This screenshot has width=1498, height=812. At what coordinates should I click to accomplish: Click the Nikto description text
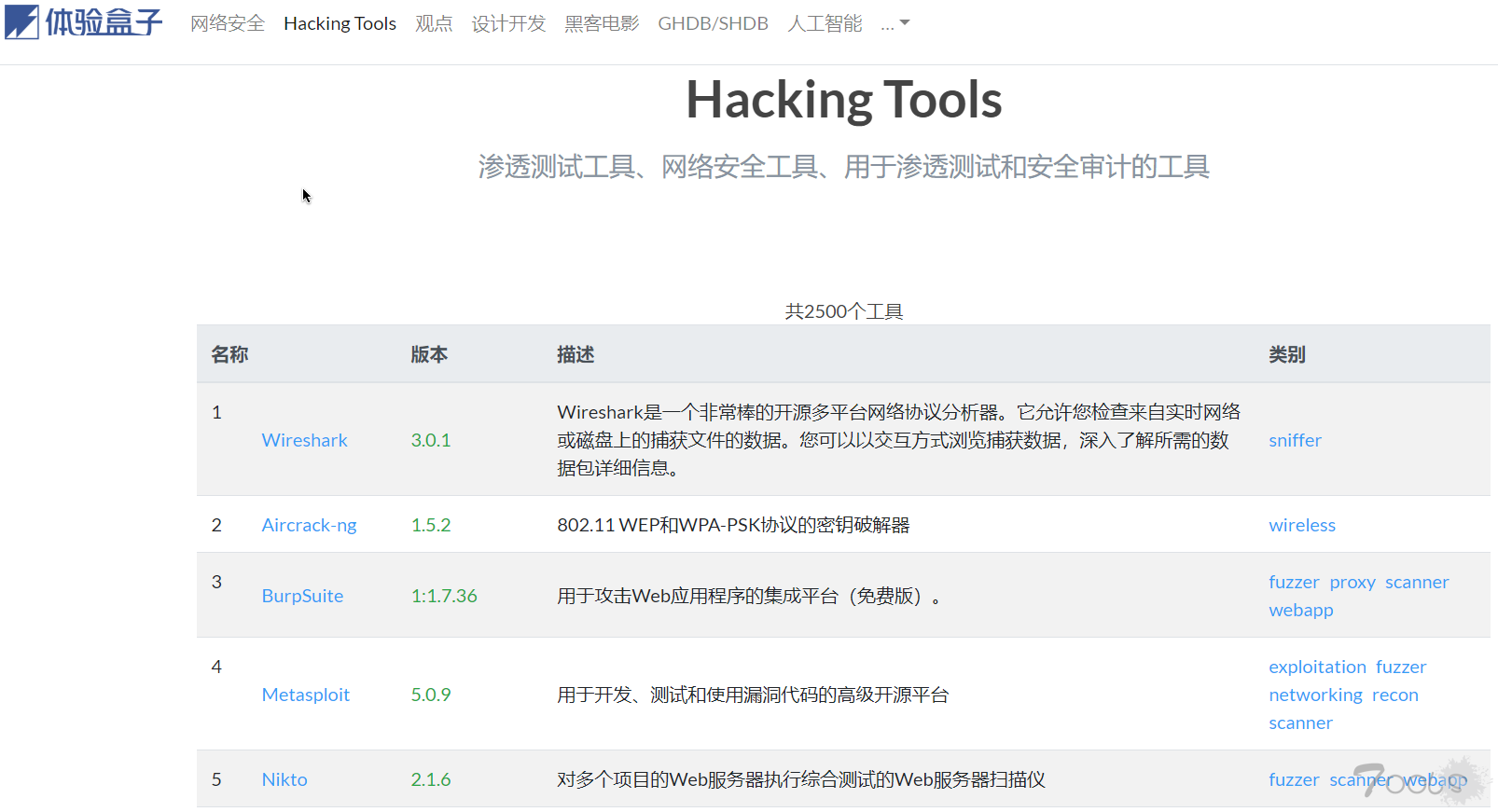pyautogui.click(x=801, y=779)
